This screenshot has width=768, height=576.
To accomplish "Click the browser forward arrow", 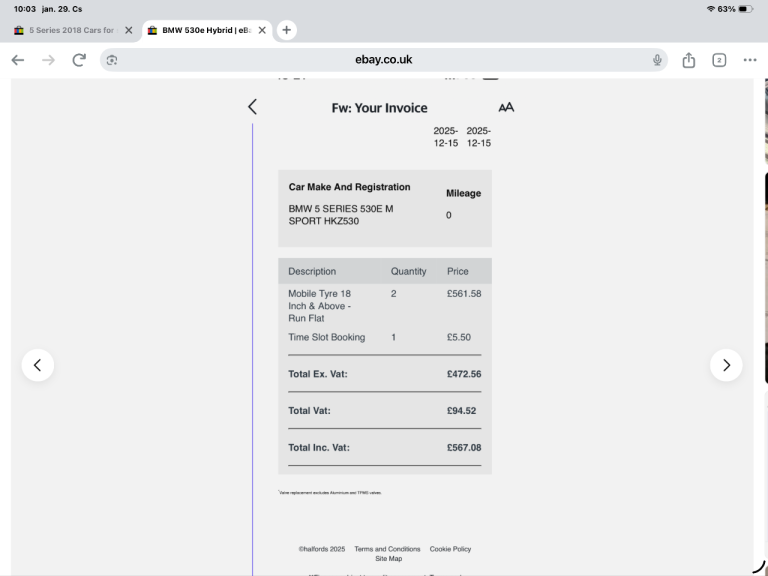I will point(48,60).
